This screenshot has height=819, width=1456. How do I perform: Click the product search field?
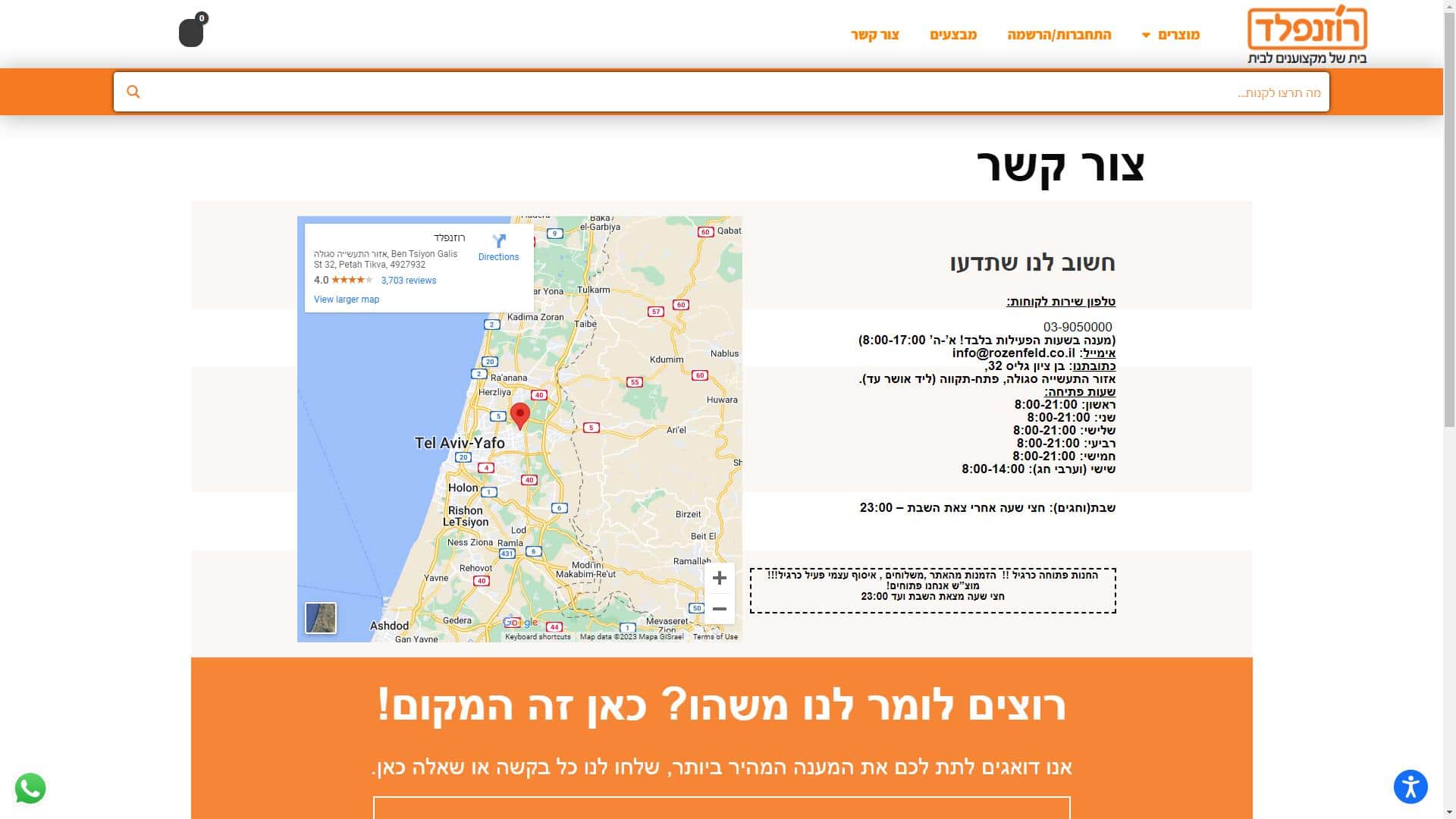(720, 92)
